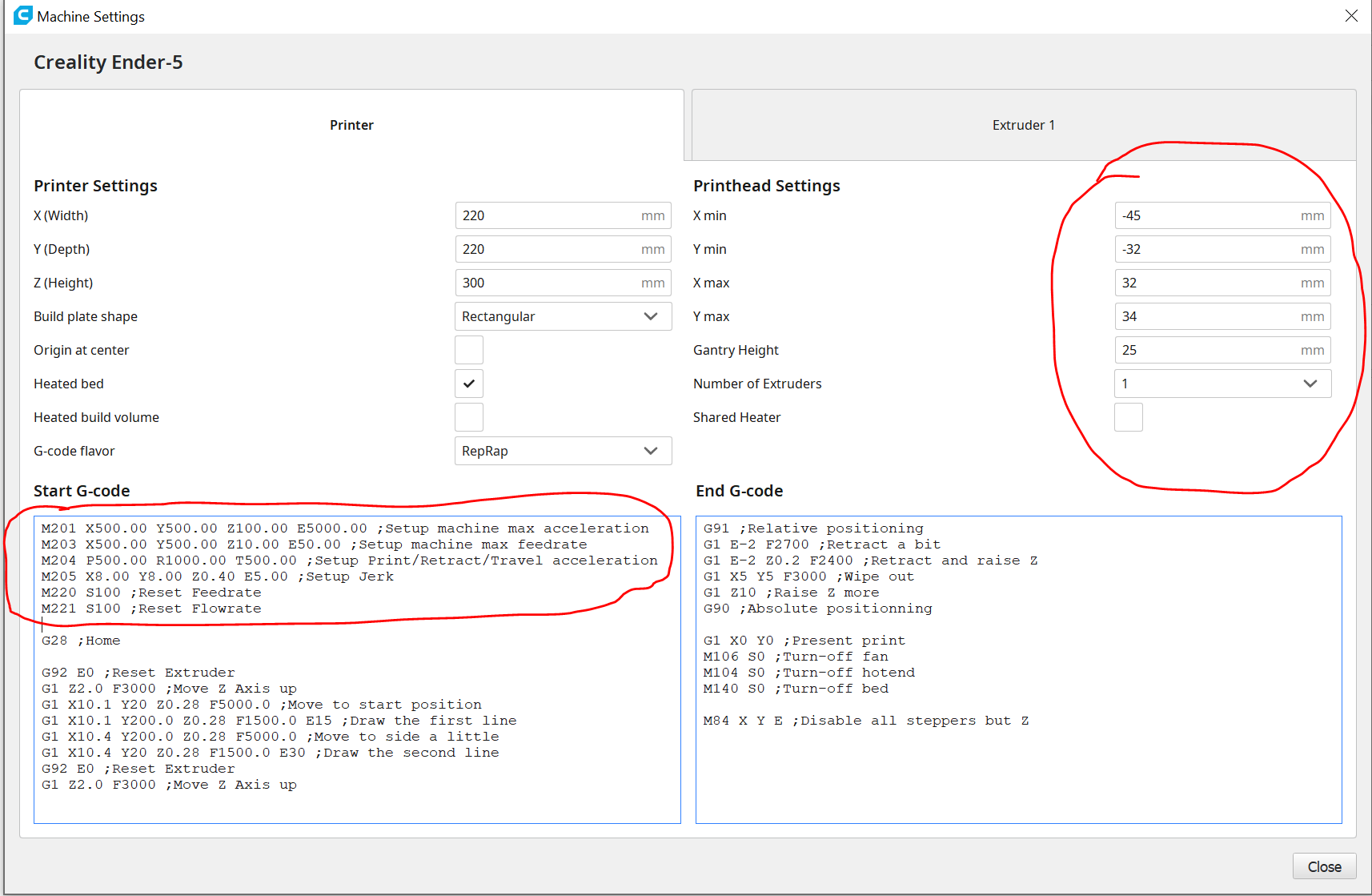Viewport: 1372px width, 896px height.
Task: Click the 'M140 S0 ;Turn-off bed' line
Action: click(796, 689)
